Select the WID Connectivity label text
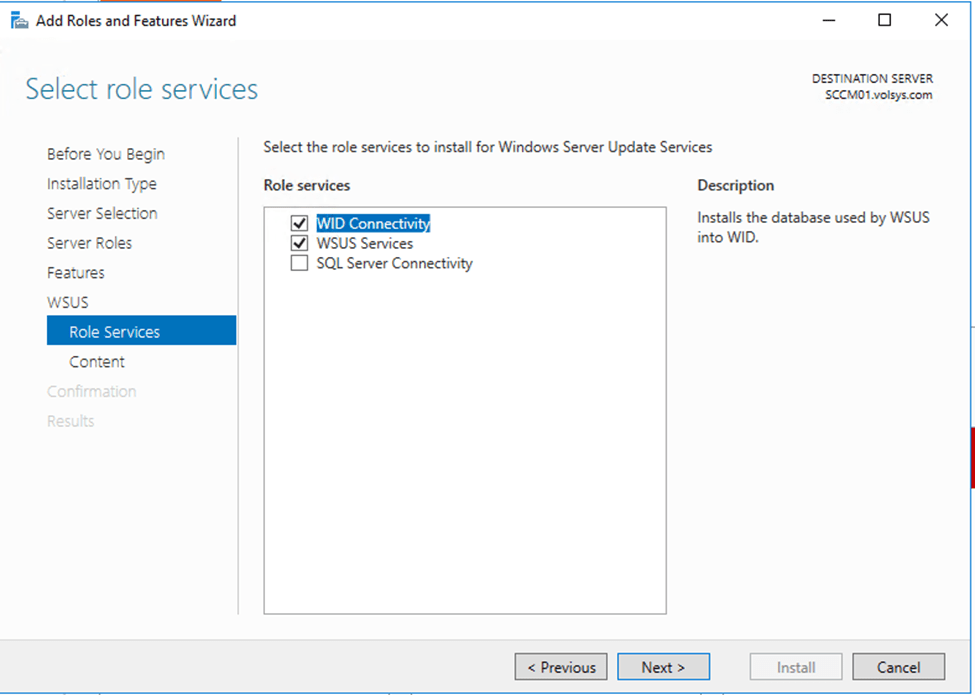Screen dimensions: 975x695 click(x=373, y=224)
